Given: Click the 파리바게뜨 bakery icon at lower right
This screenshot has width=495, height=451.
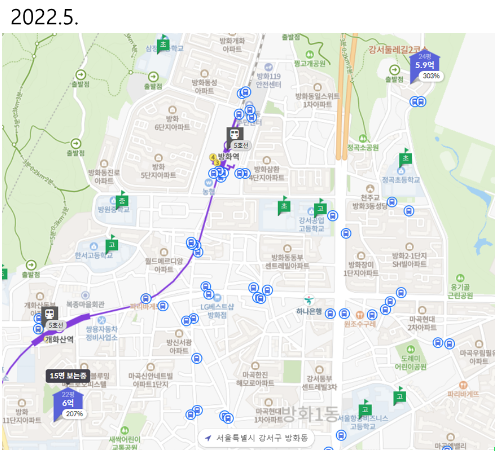Looking at the screenshot, I should click(463, 385).
